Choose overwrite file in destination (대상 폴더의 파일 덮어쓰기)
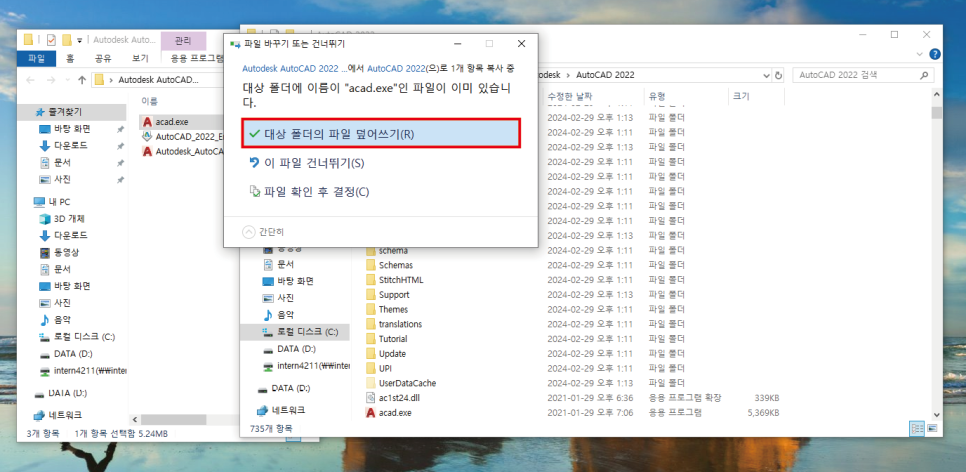 tap(381, 134)
